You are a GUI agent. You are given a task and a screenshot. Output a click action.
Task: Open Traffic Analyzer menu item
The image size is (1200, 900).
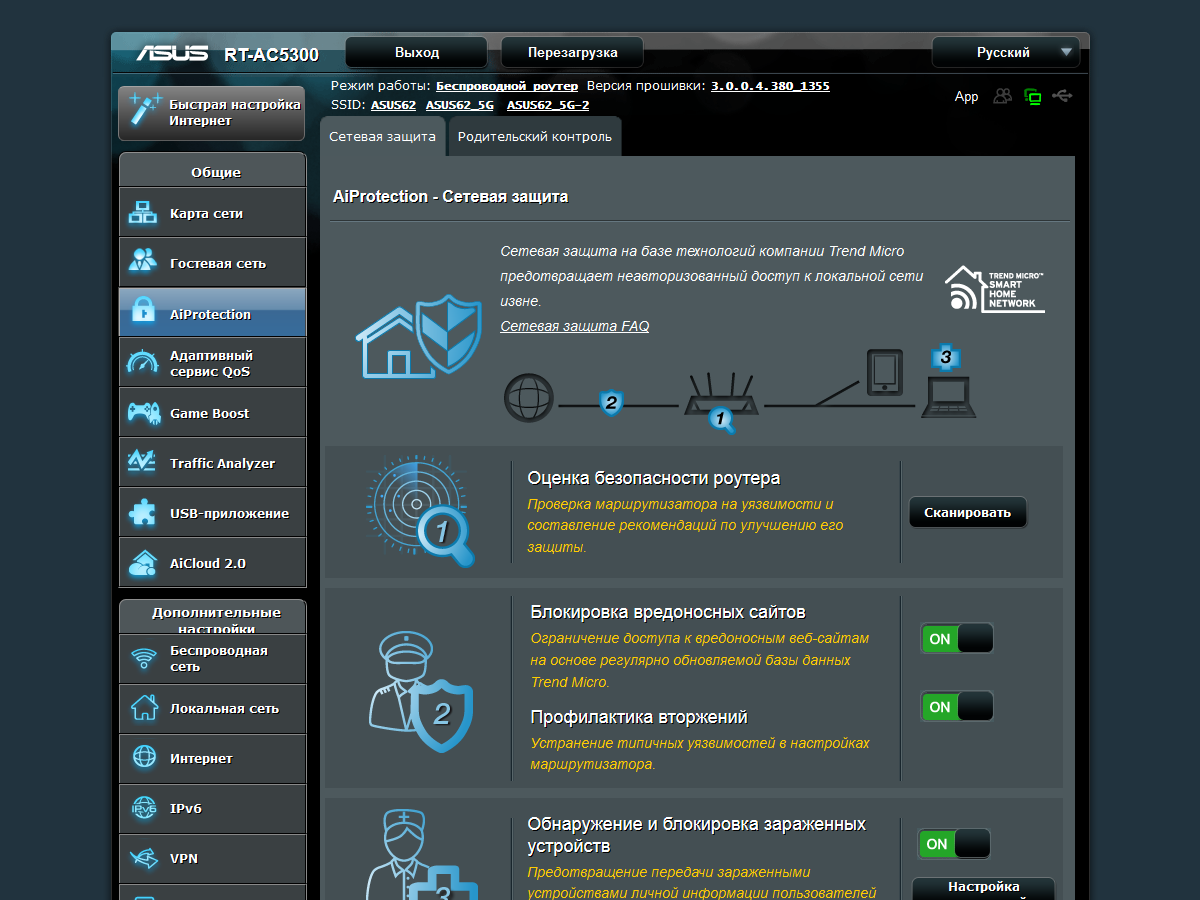(x=212, y=463)
